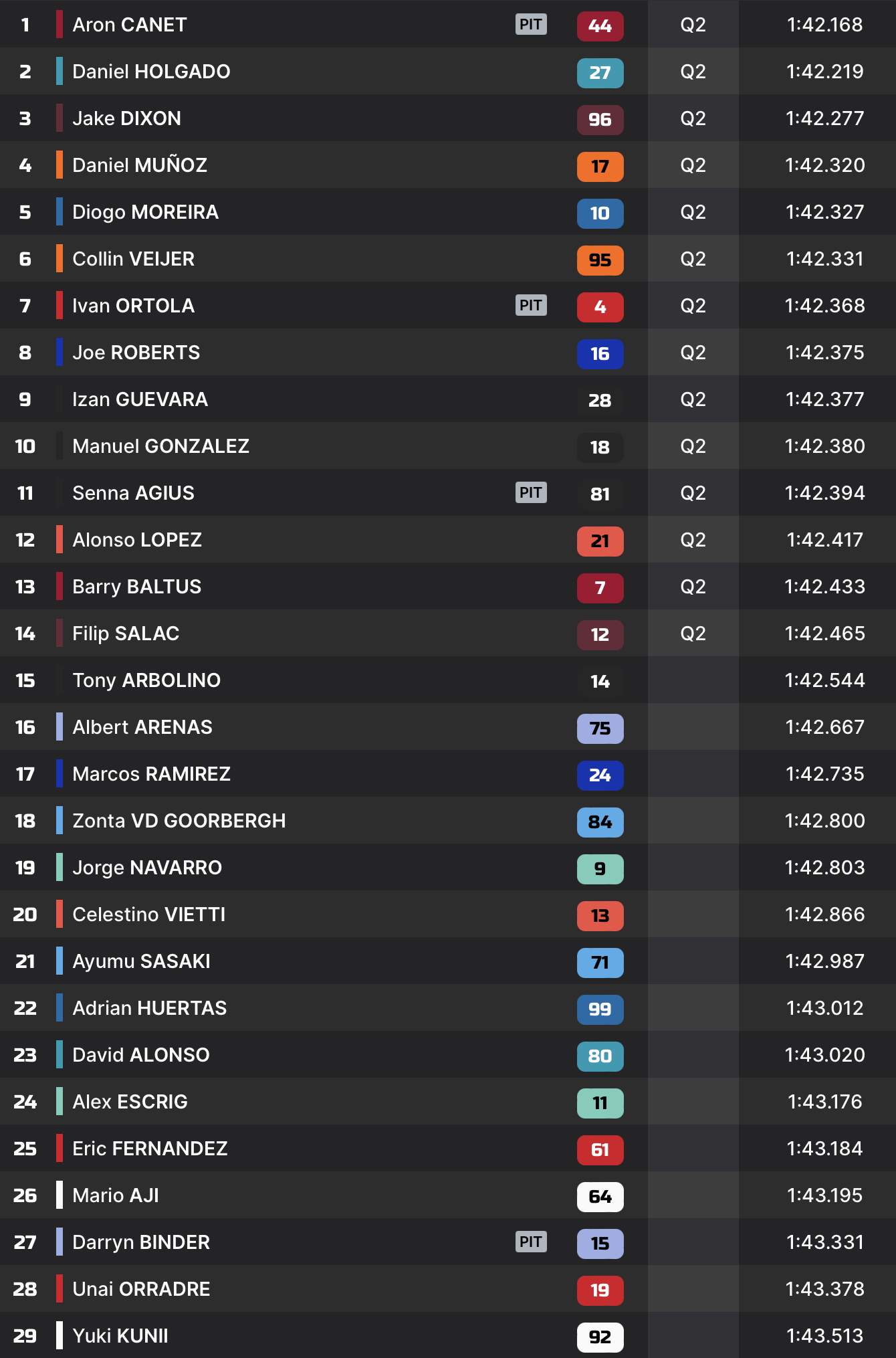Click Jorge Navarro's green 9 badge
Viewport: 896px width, 1358px height.
tap(600, 869)
